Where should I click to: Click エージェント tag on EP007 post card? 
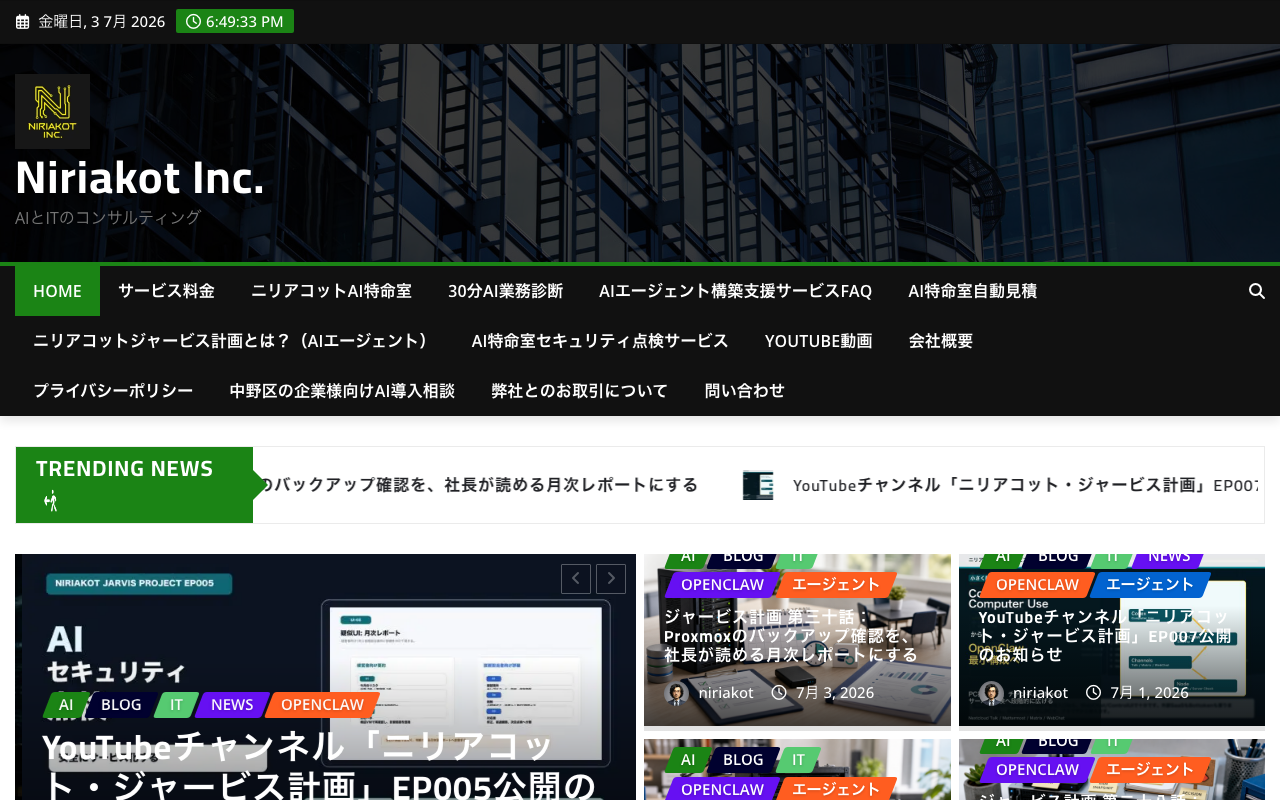(x=1151, y=585)
